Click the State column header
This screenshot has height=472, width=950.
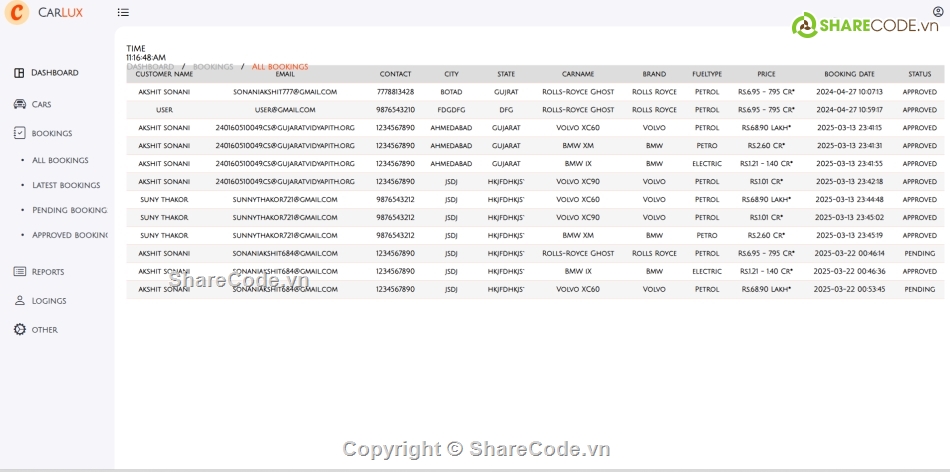[x=506, y=74]
